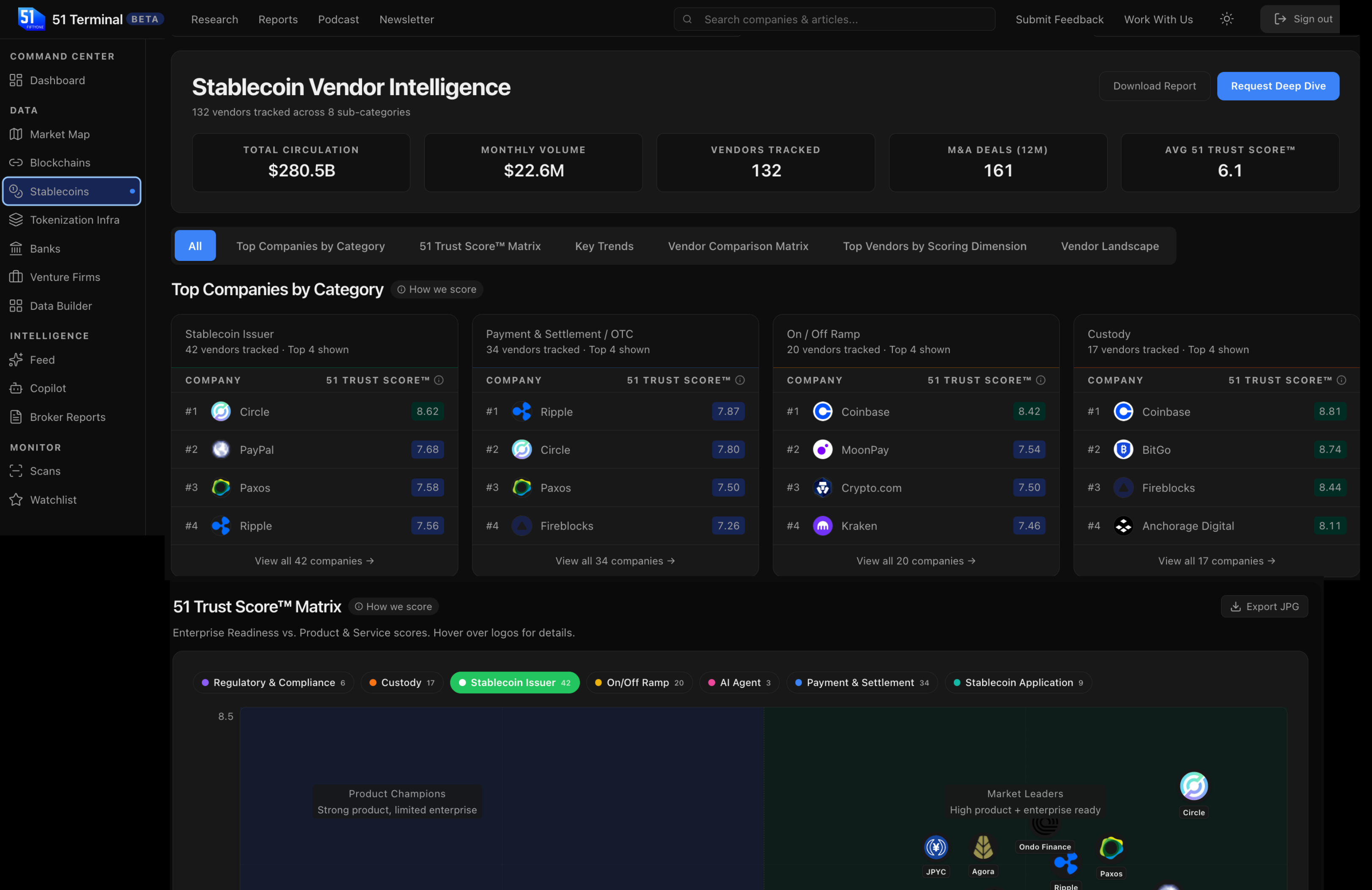Open Tokenization Infra in the sidebar
The width and height of the screenshot is (1372, 890).
pyautogui.click(x=72, y=220)
